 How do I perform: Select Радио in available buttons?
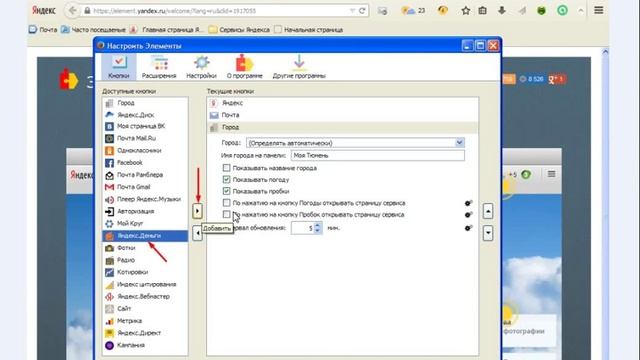click(145, 260)
